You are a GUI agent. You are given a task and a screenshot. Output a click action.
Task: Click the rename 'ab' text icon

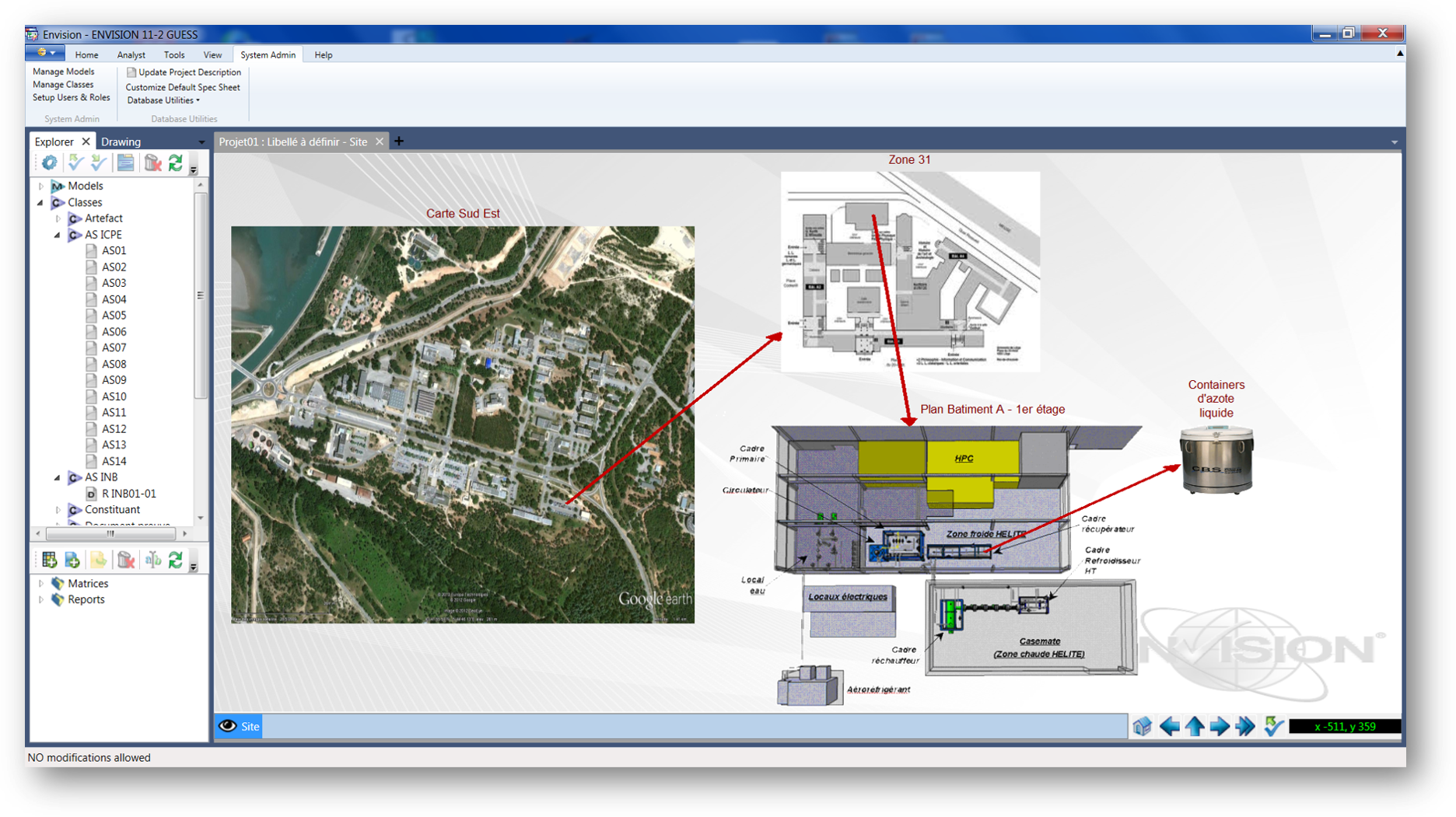click(x=152, y=560)
